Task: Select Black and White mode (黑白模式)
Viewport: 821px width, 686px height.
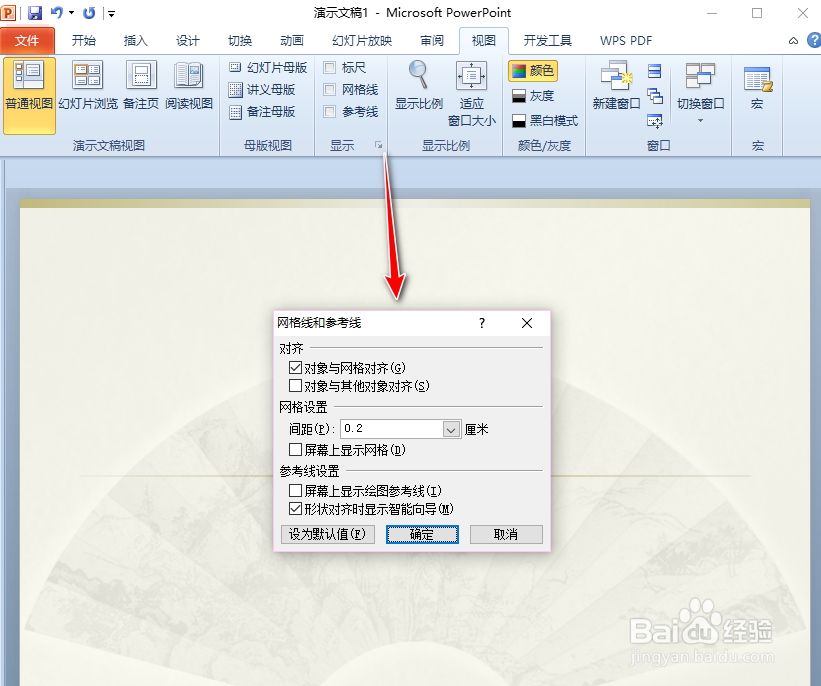Action: (545, 121)
